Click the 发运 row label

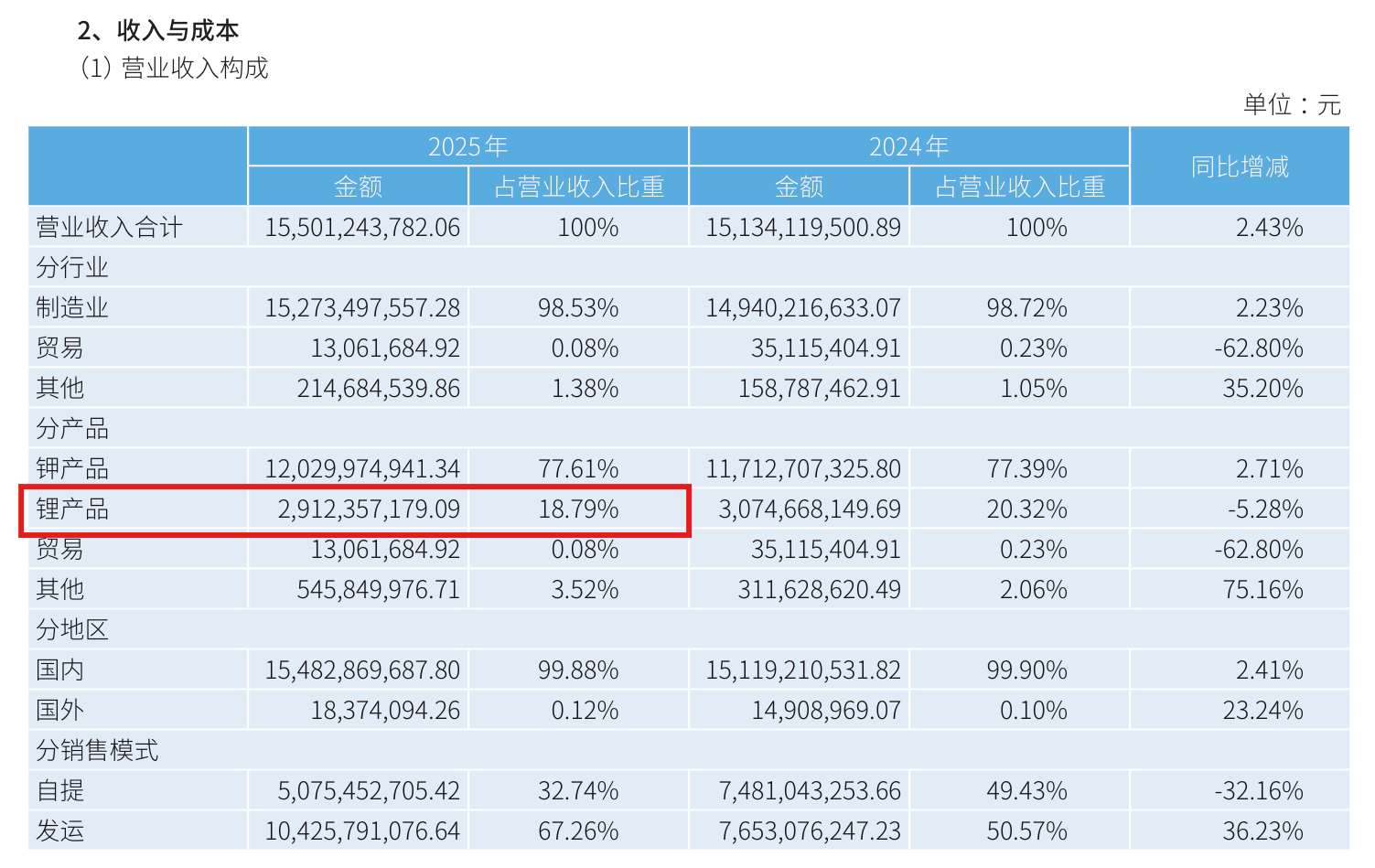point(60,830)
